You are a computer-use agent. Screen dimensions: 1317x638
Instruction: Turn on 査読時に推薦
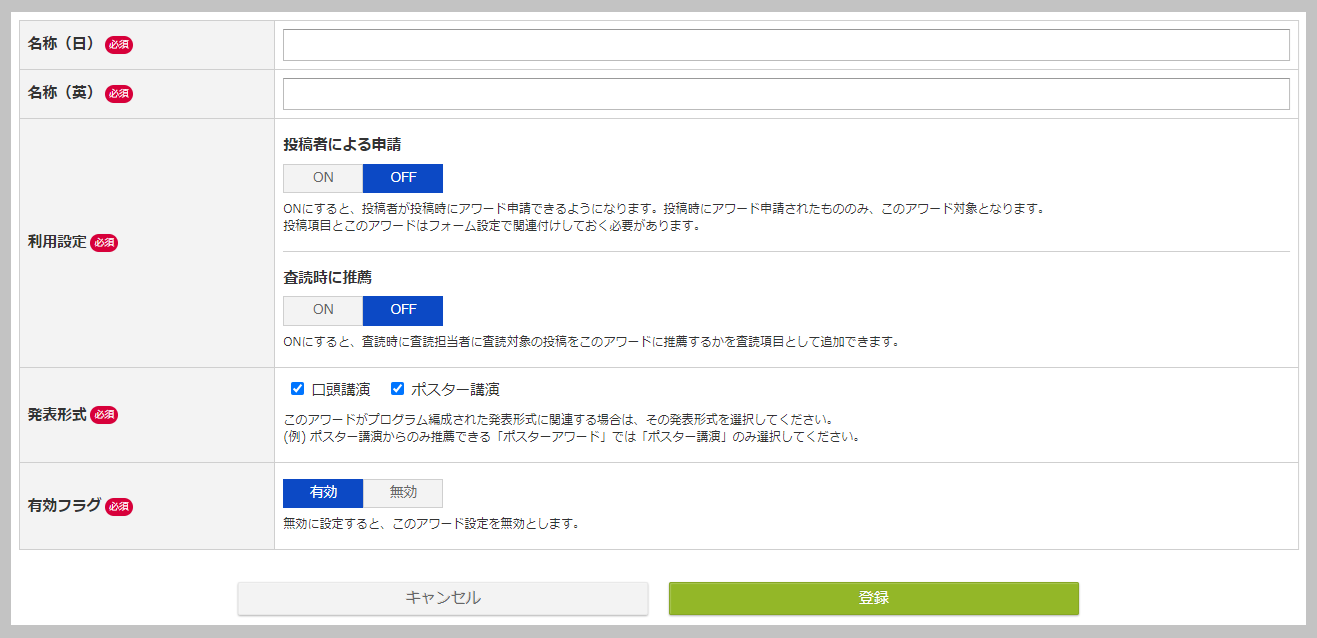[322, 310]
